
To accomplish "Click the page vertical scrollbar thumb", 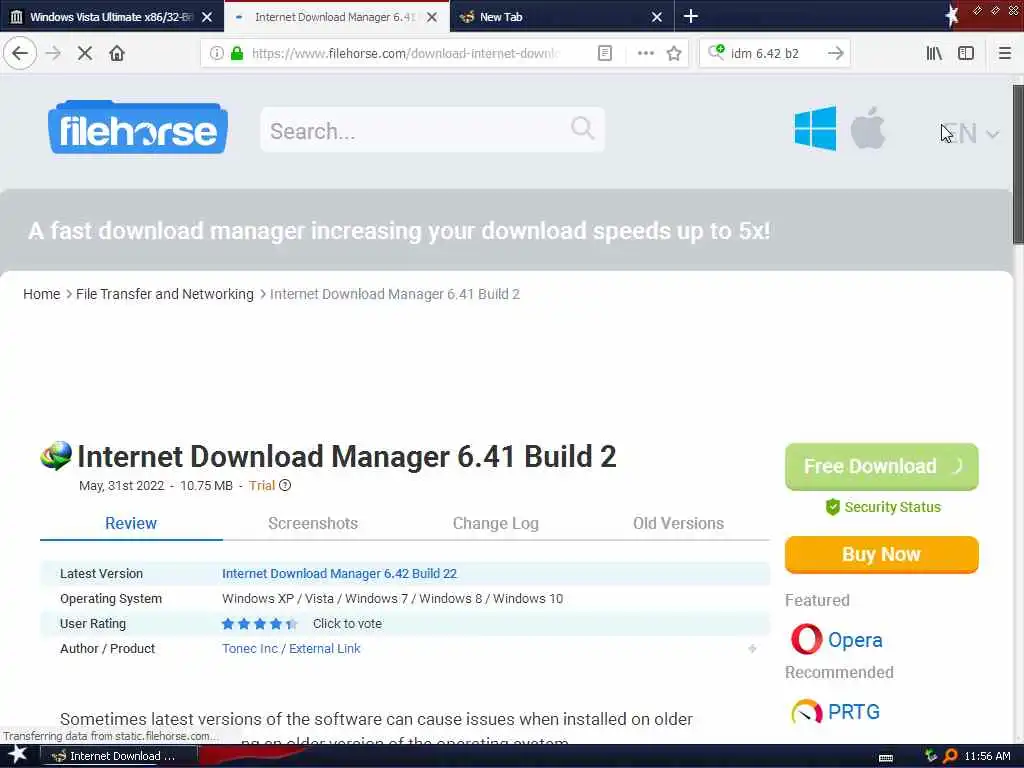I will (x=1017, y=164).
